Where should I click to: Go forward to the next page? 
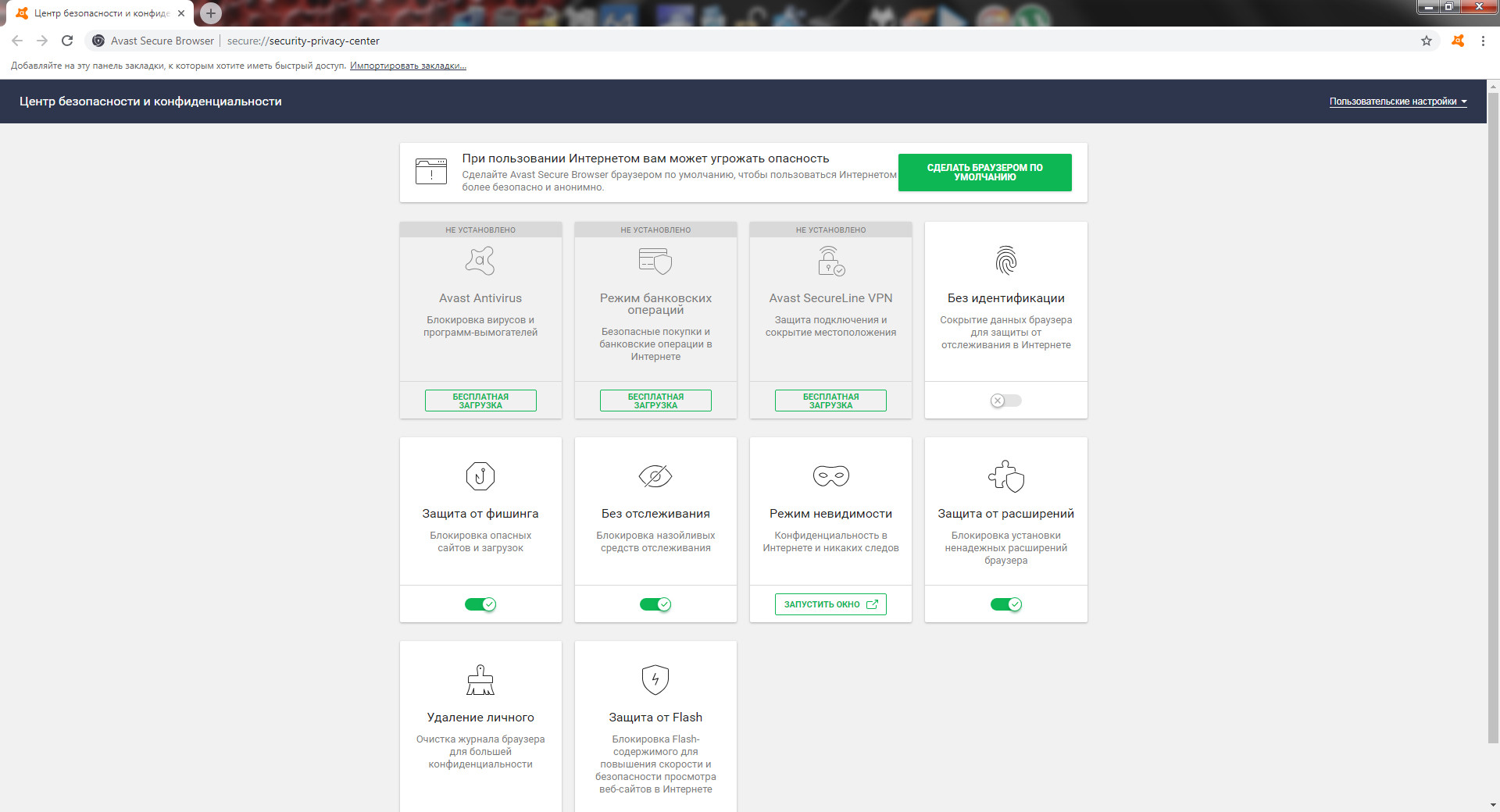tap(42, 41)
